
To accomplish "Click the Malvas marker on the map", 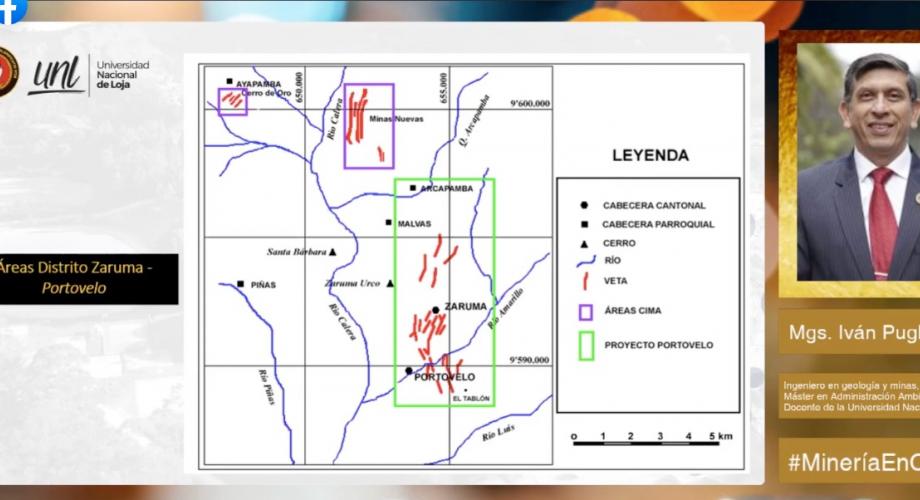I will (389, 223).
